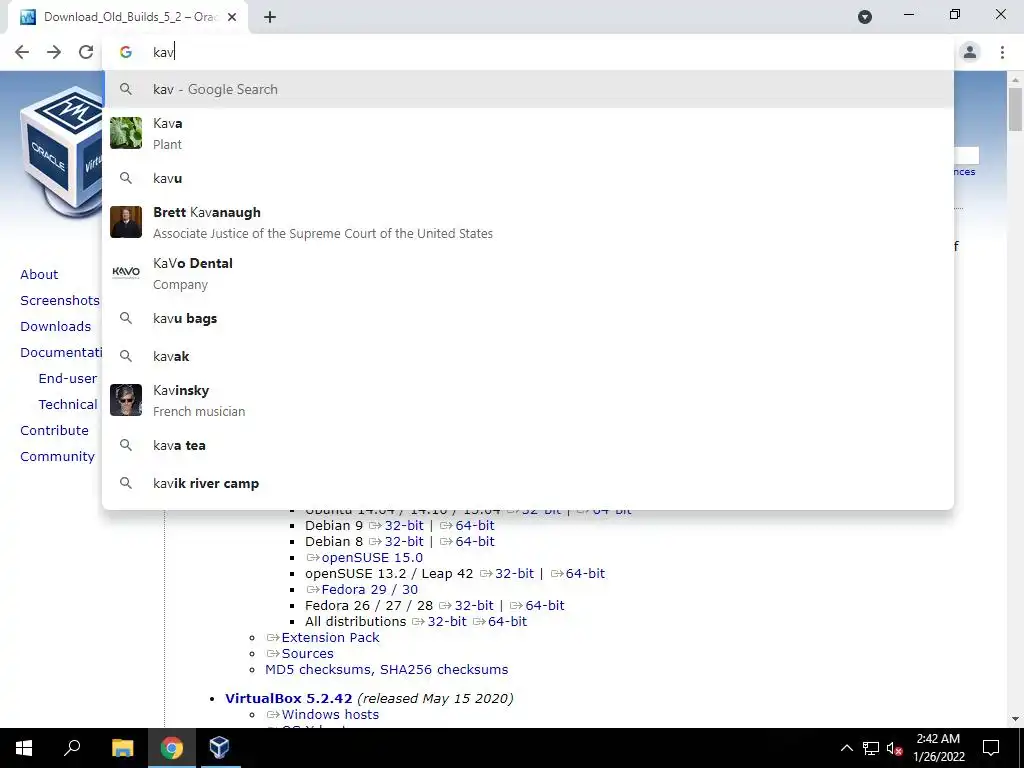Open the About sidebar link

[39, 274]
